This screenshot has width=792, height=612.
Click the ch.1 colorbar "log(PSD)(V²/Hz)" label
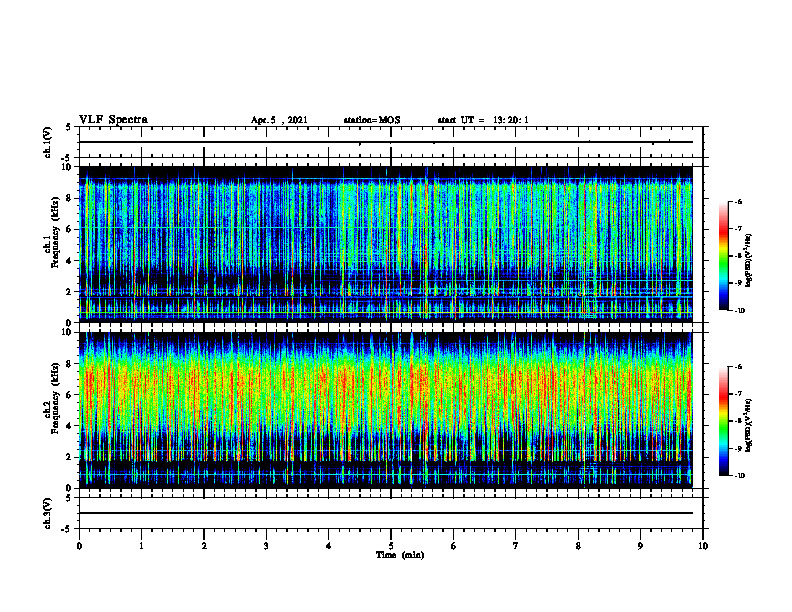click(749, 261)
